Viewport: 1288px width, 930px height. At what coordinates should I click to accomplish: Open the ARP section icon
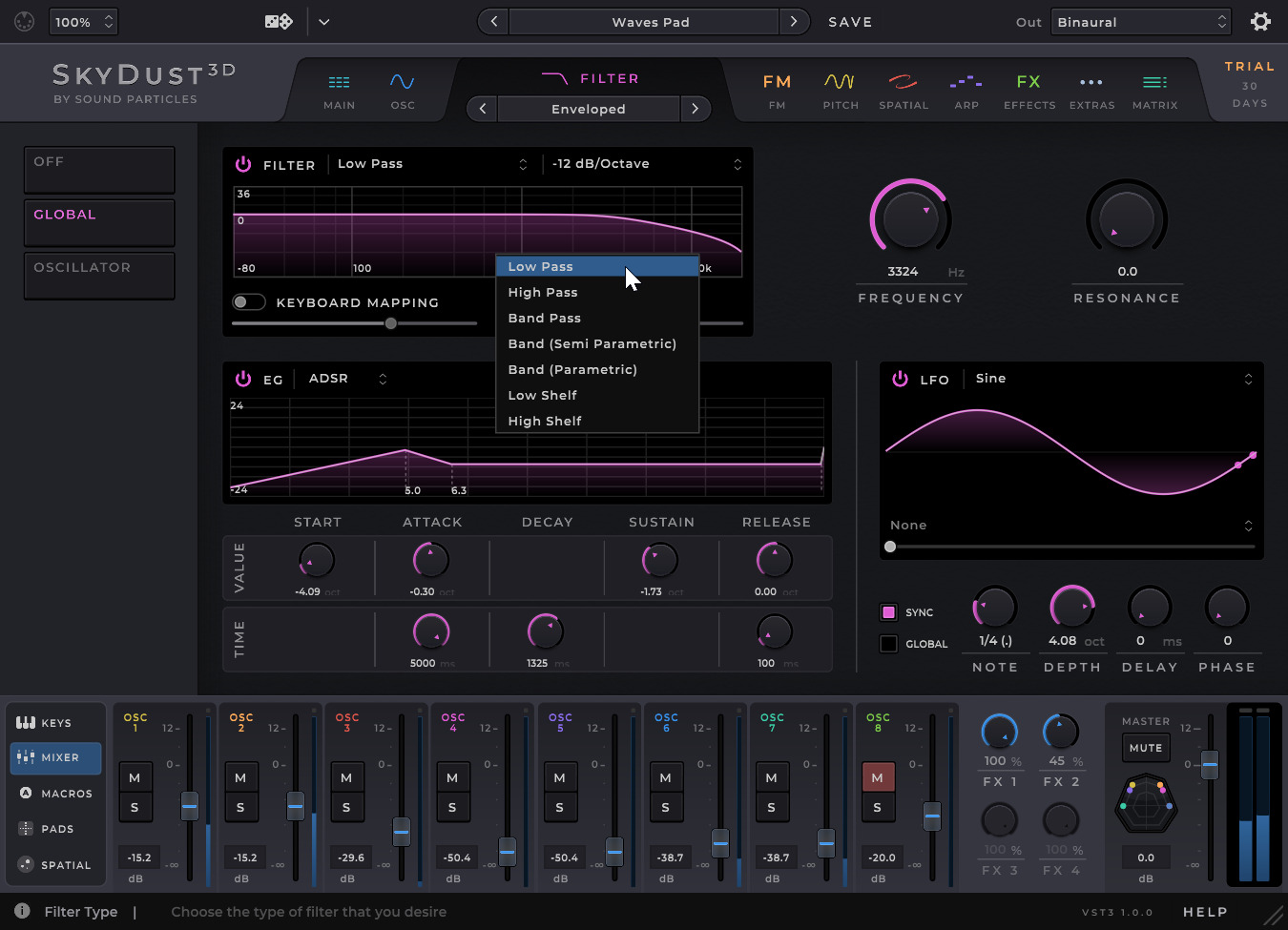[966, 82]
